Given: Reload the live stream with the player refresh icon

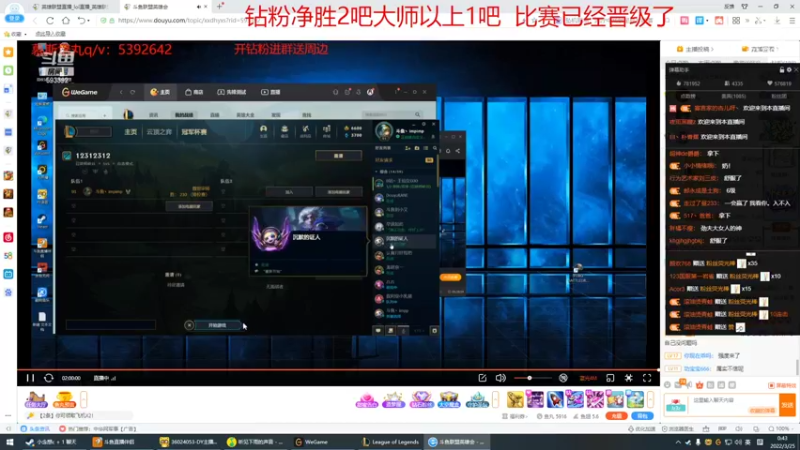Looking at the screenshot, I should pos(48,378).
